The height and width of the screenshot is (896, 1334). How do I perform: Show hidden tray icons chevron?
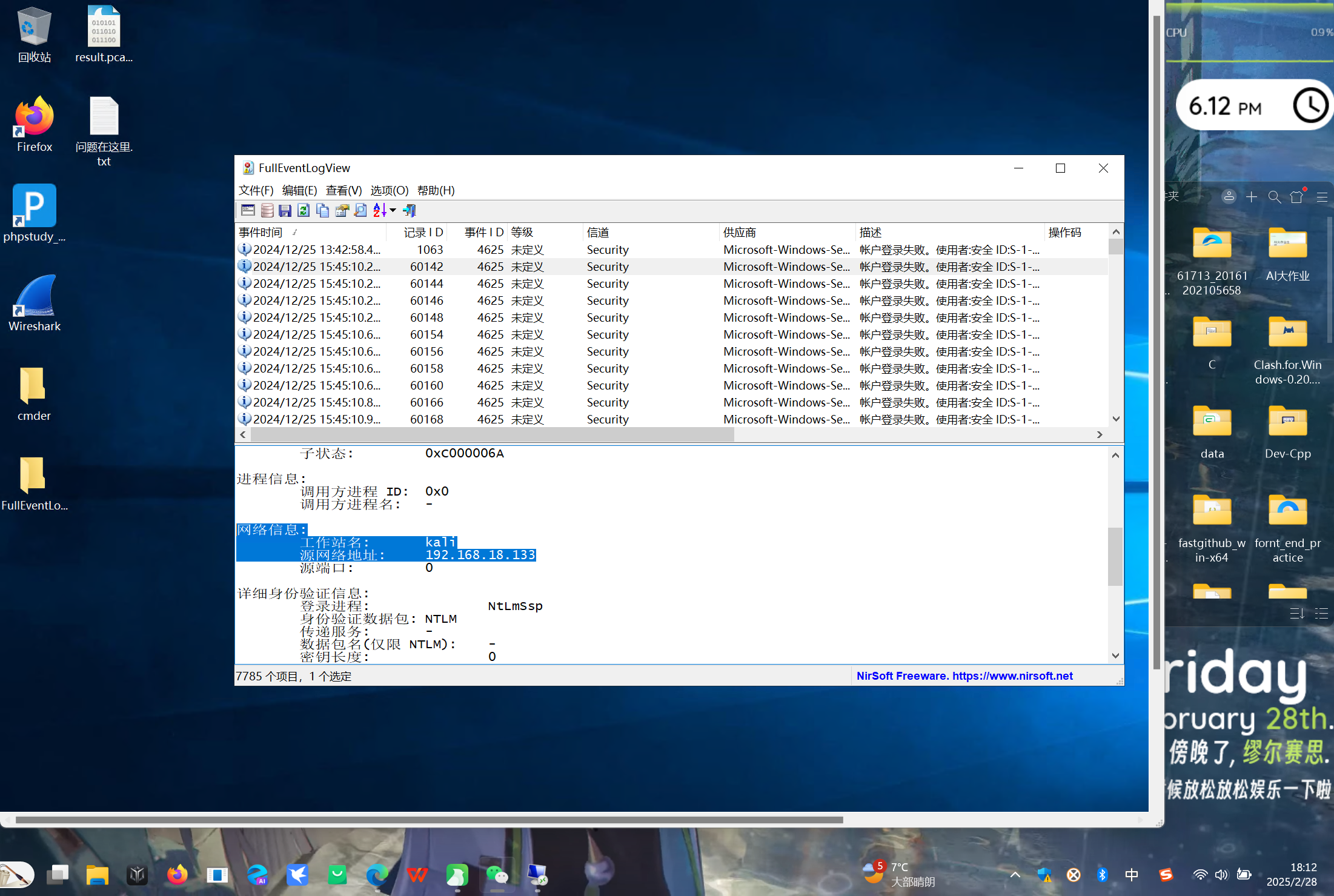1015,874
